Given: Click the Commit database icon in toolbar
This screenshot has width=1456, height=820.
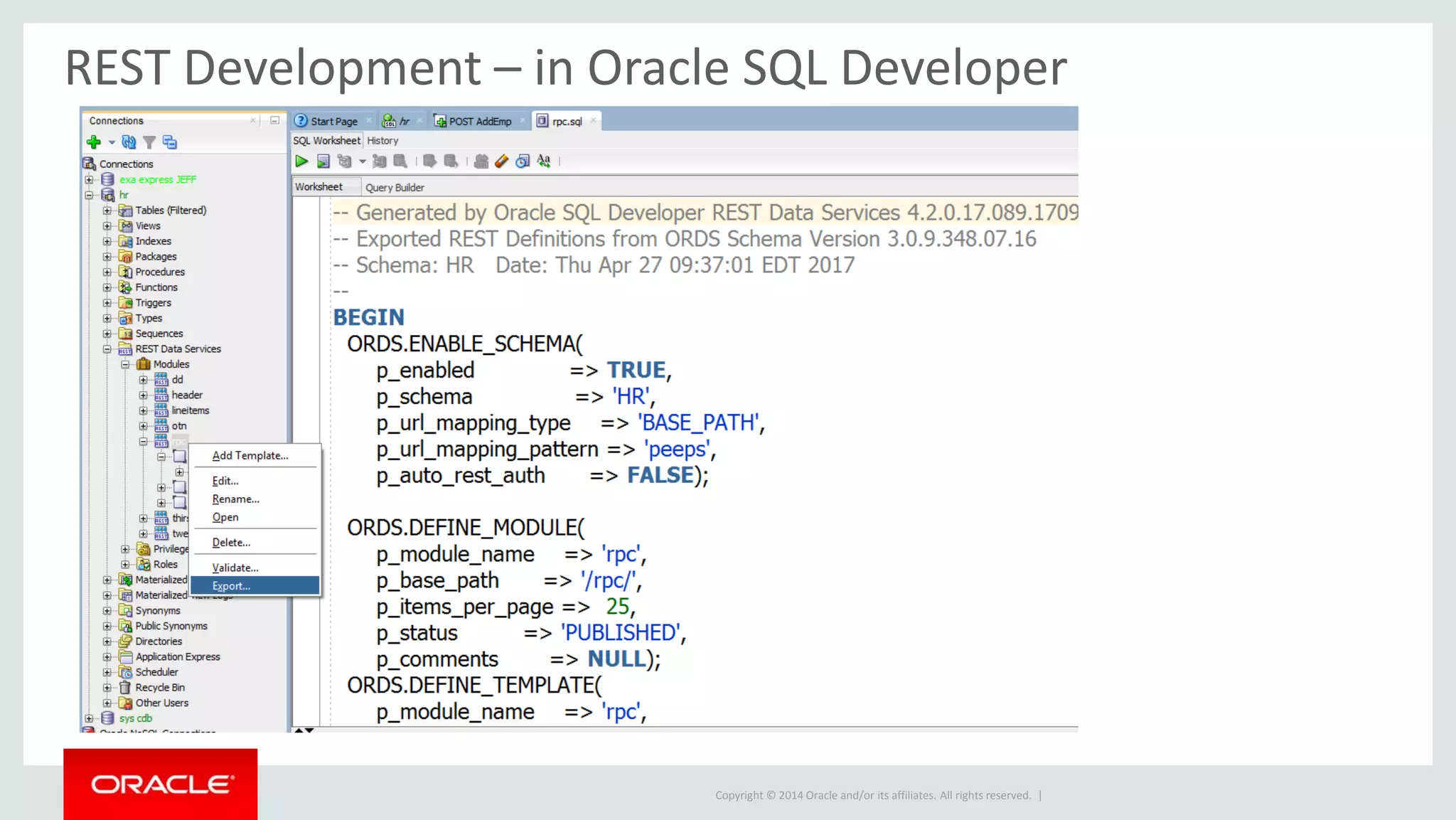Looking at the screenshot, I should (429, 161).
